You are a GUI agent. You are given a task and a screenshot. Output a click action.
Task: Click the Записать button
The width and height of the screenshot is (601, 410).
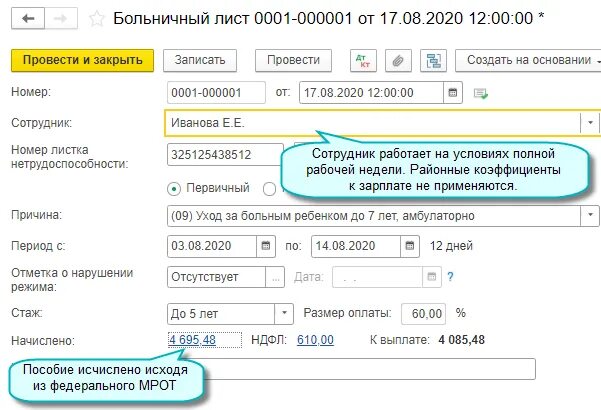coord(200,61)
